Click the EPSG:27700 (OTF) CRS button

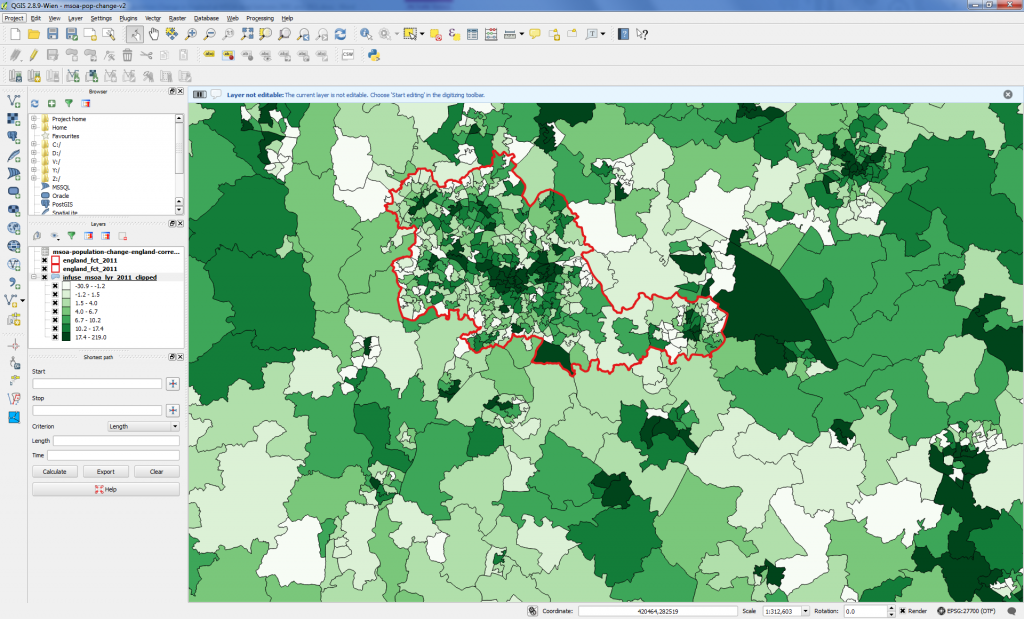click(x=966, y=611)
